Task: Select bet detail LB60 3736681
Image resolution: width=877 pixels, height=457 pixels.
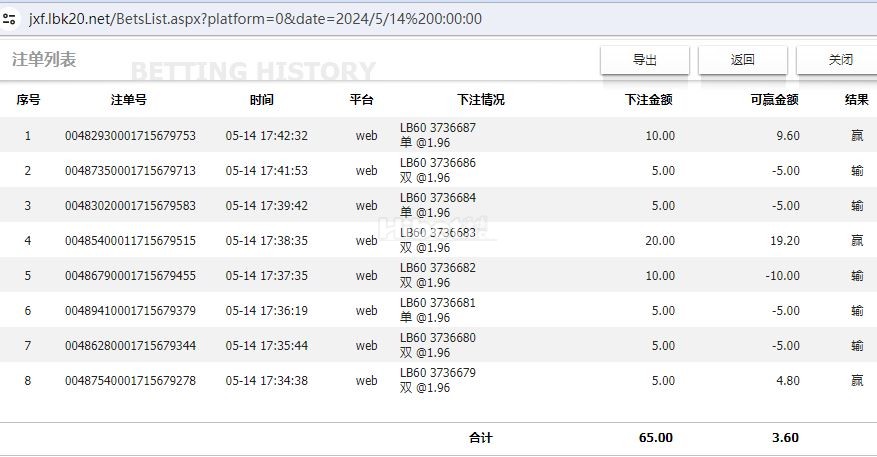Action: [x=438, y=303]
